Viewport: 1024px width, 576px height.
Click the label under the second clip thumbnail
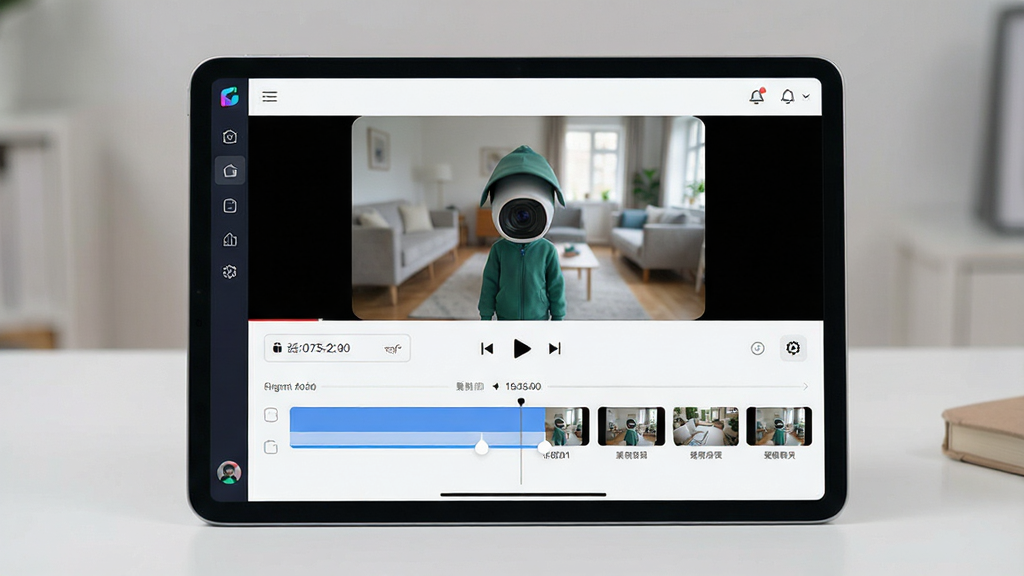click(632, 455)
